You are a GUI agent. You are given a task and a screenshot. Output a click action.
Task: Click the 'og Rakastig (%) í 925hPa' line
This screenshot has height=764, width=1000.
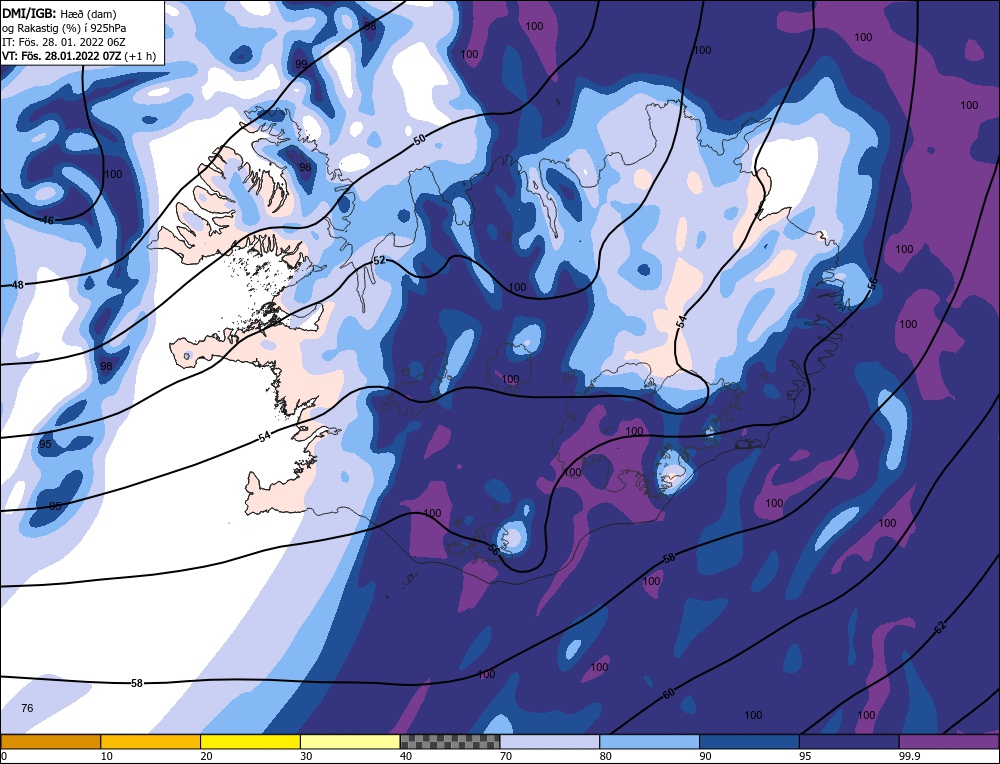tap(64, 28)
